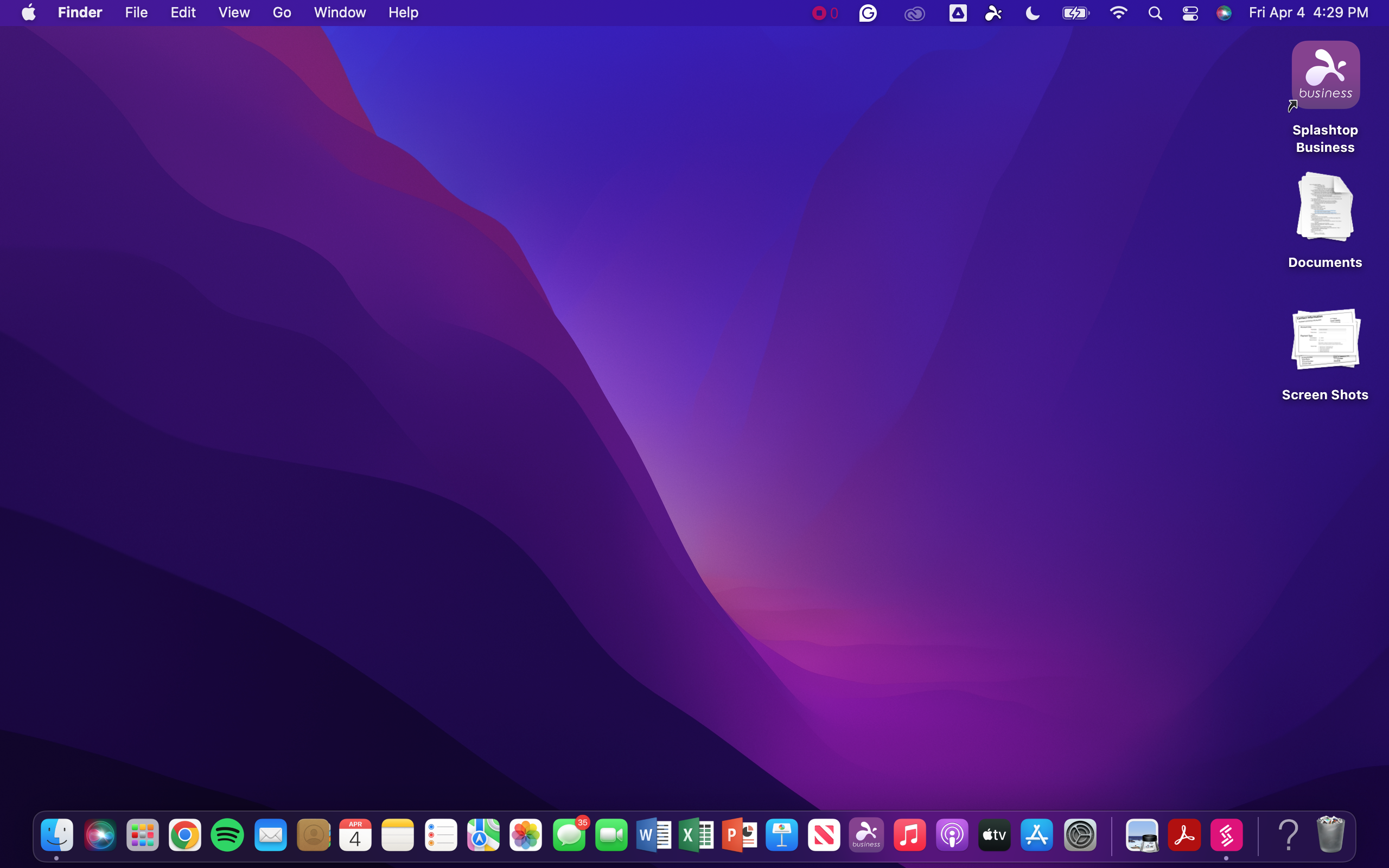The width and height of the screenshot is (1389, 868).
Task: Expand the battery status menu
Action: (x=1075, y=12)
